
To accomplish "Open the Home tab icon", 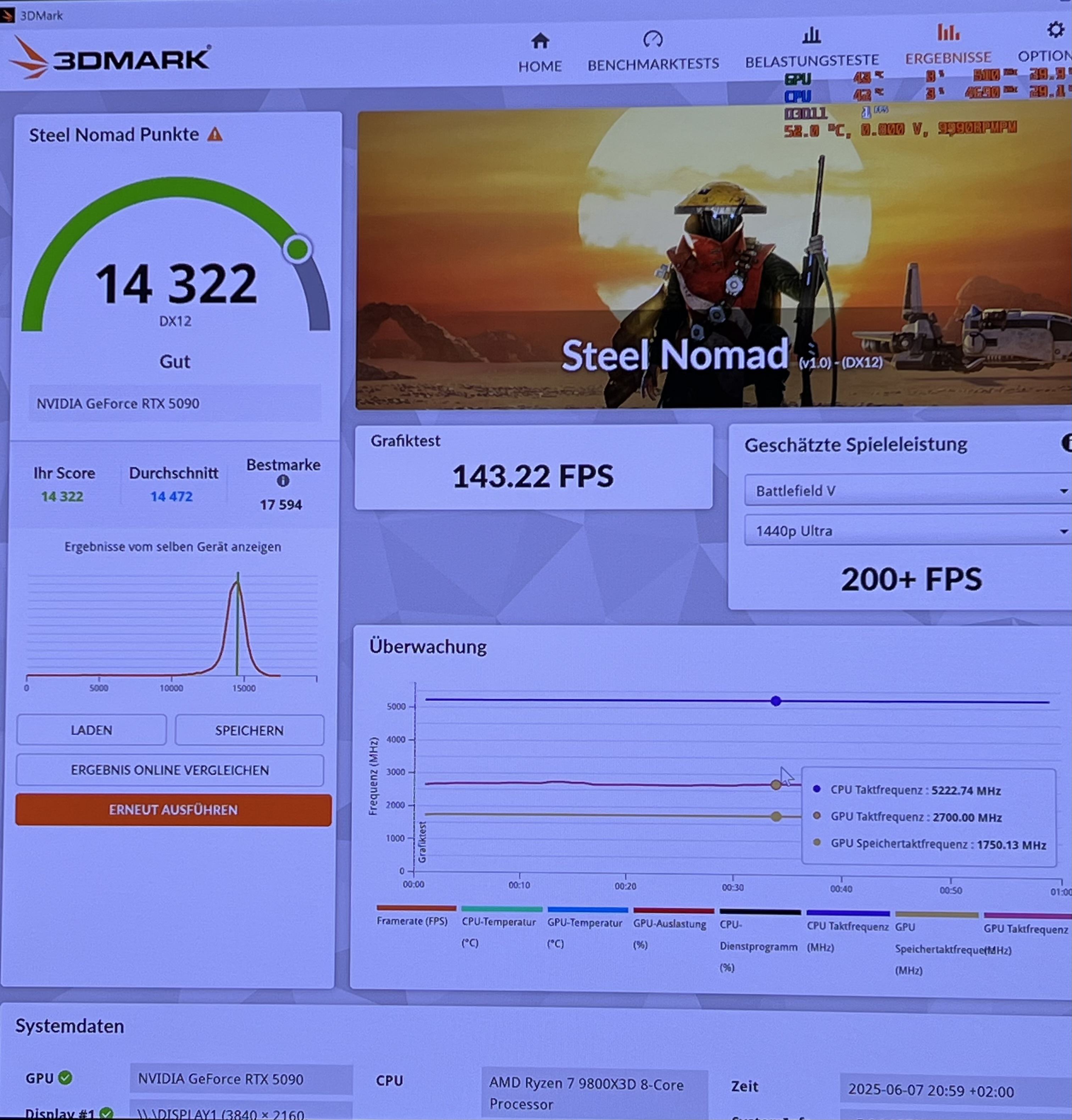I will tap(540, 41).
